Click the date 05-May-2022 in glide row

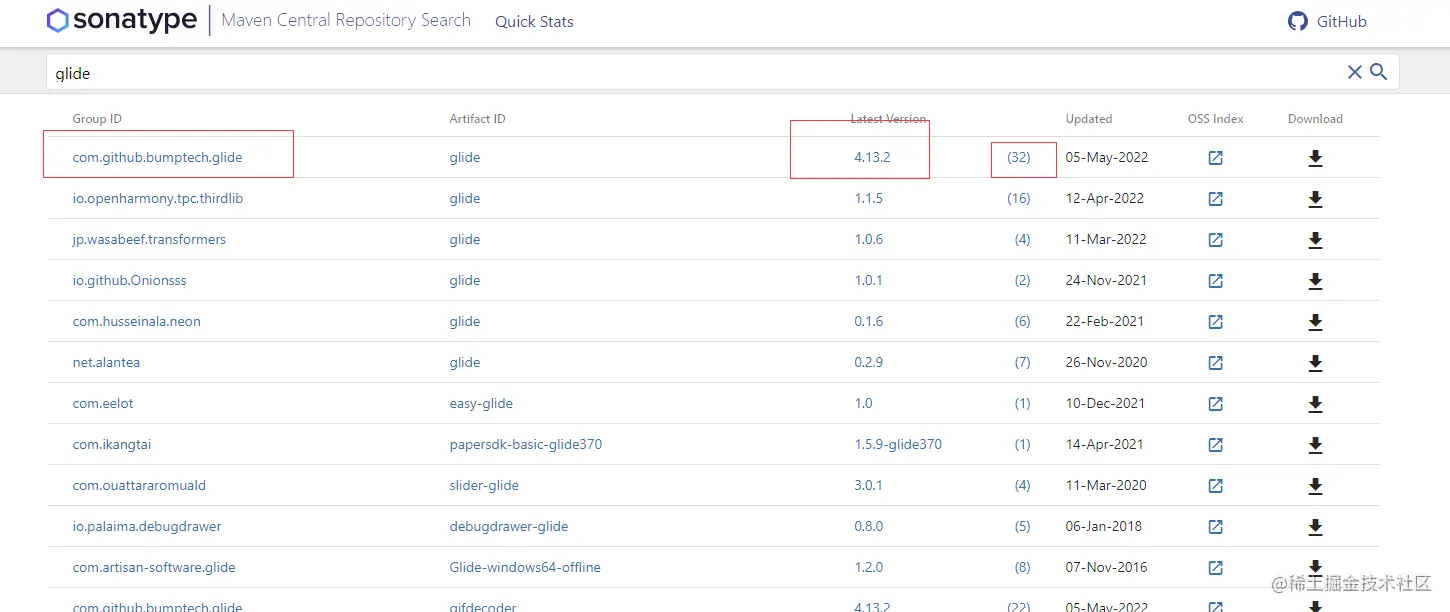pos(1107,158)
